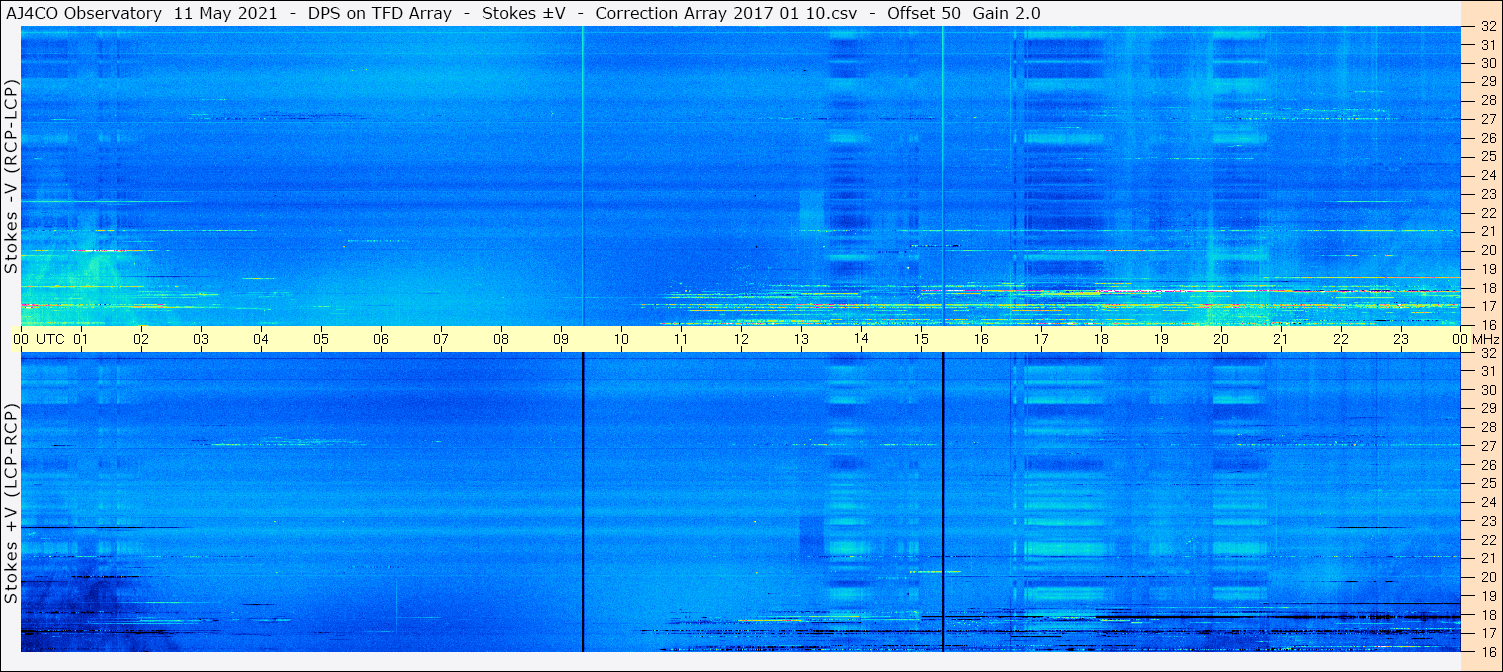
Task: Select the 12 hour tick label
Action: click(741, 339)
